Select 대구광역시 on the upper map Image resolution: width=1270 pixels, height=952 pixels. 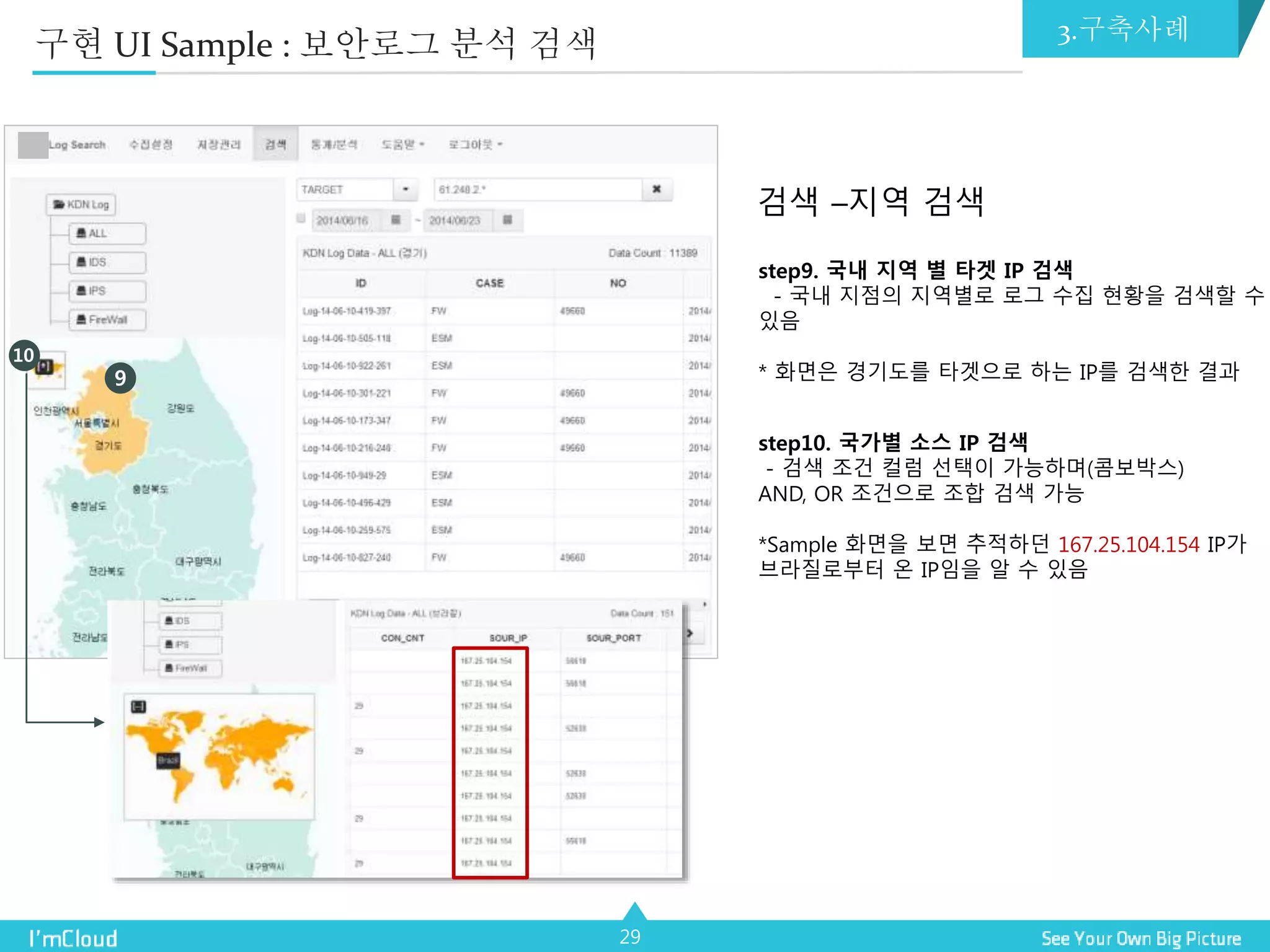click(x=198, y=562)
